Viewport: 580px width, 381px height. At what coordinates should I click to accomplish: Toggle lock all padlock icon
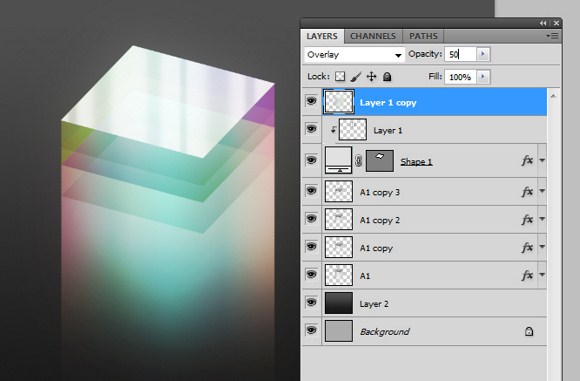click(387, 77)
